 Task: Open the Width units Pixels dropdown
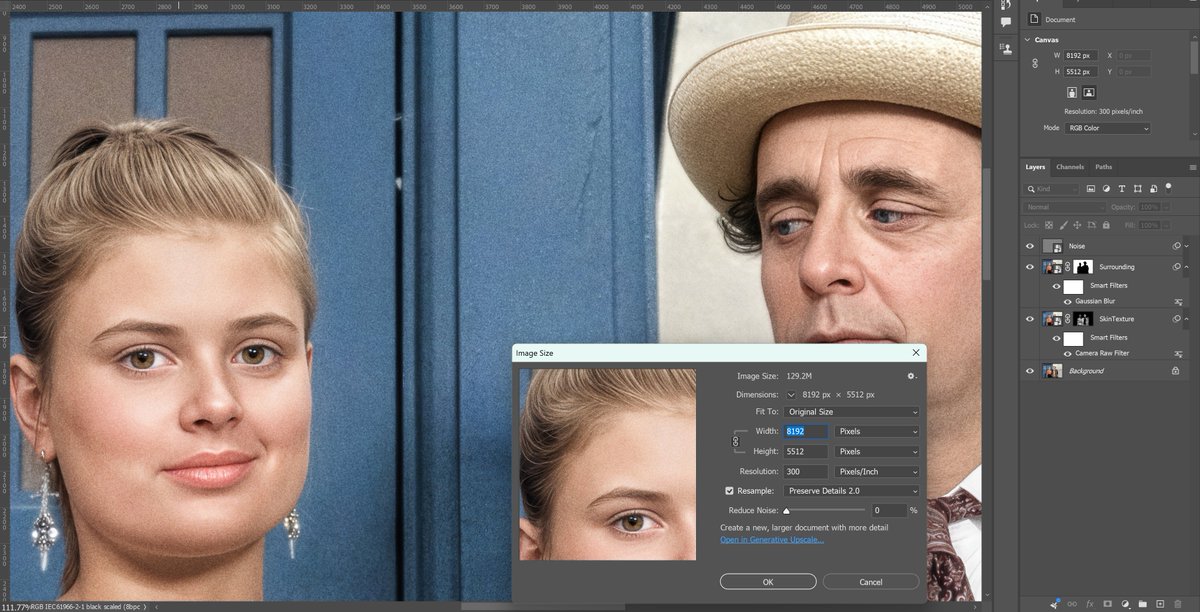(877, 432)
